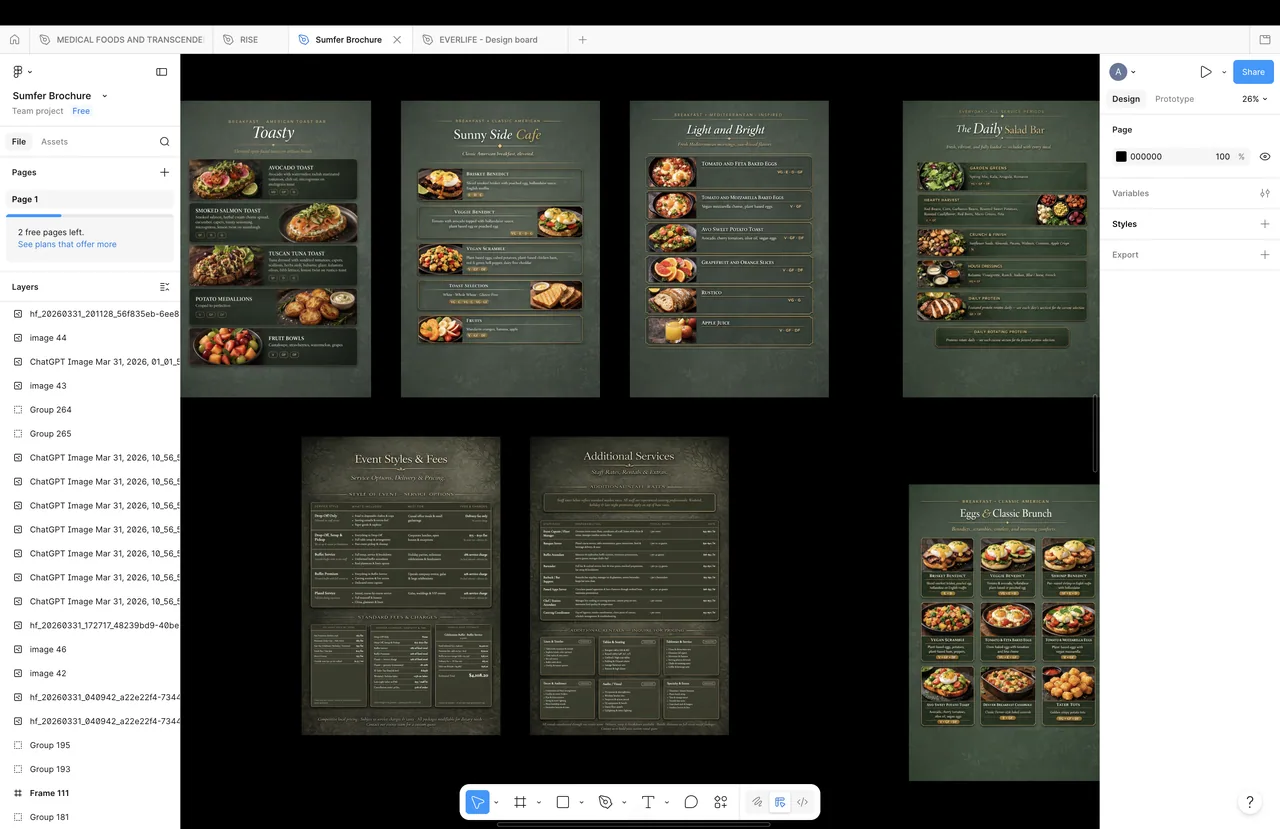Open shape tools dropdown arrow
Image resolution: width=1280 pixels, height=829 pixels.
tap(581, 802)
